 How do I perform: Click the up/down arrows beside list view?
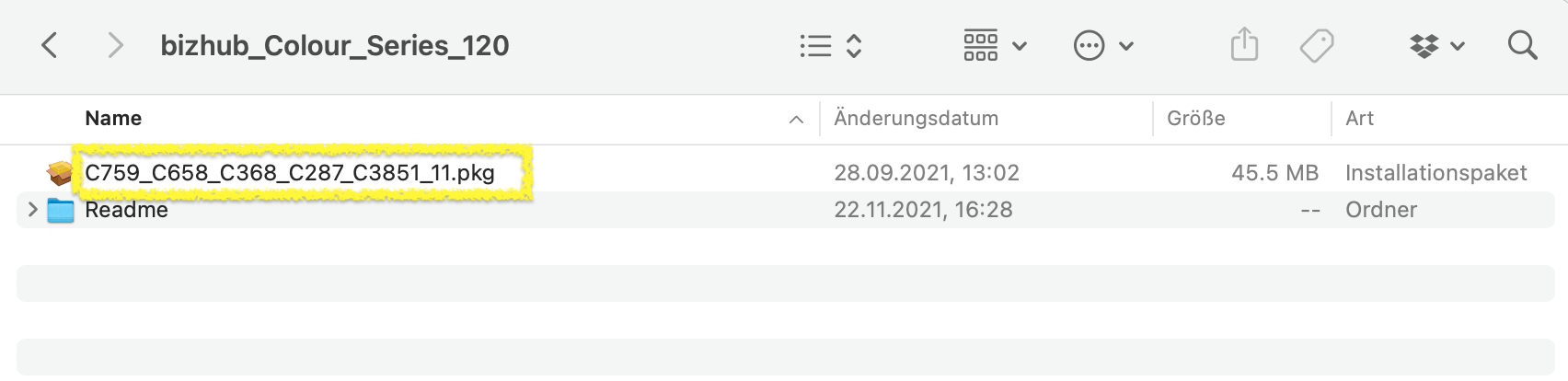tap(854, 46)
